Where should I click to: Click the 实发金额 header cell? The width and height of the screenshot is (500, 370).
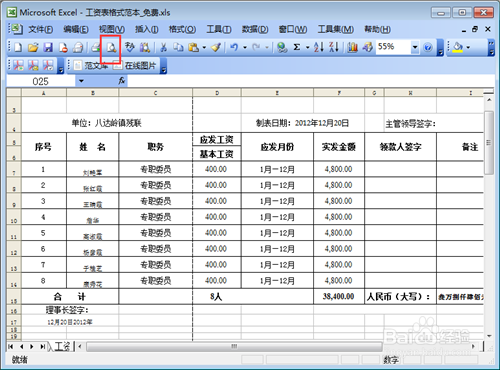click(339, 147)
